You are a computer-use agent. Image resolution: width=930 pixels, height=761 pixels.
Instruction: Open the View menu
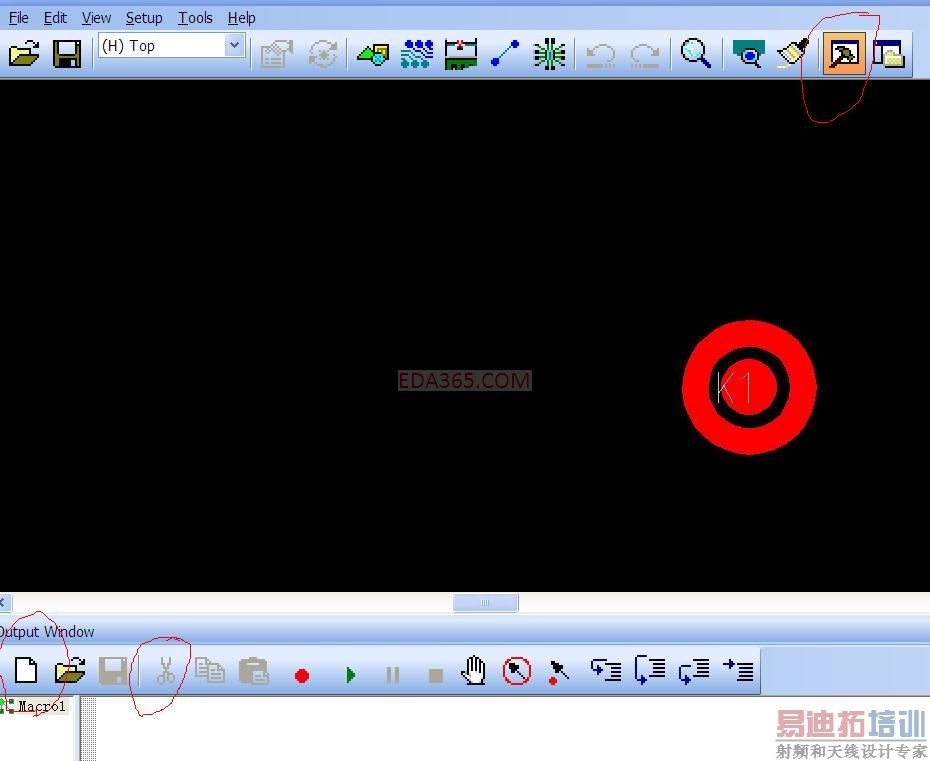[96, 18]
